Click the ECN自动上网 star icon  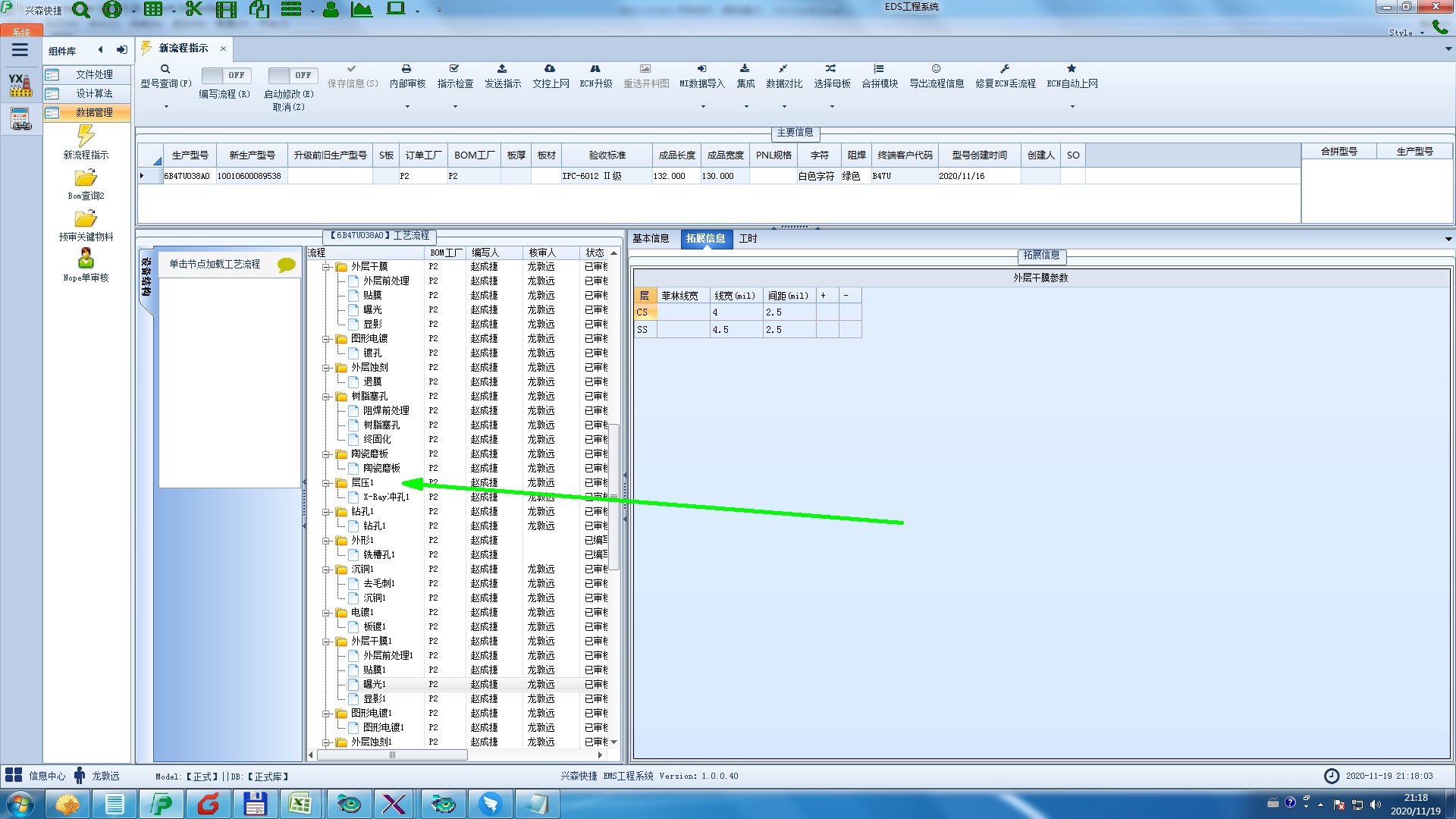pos(1072,69)
